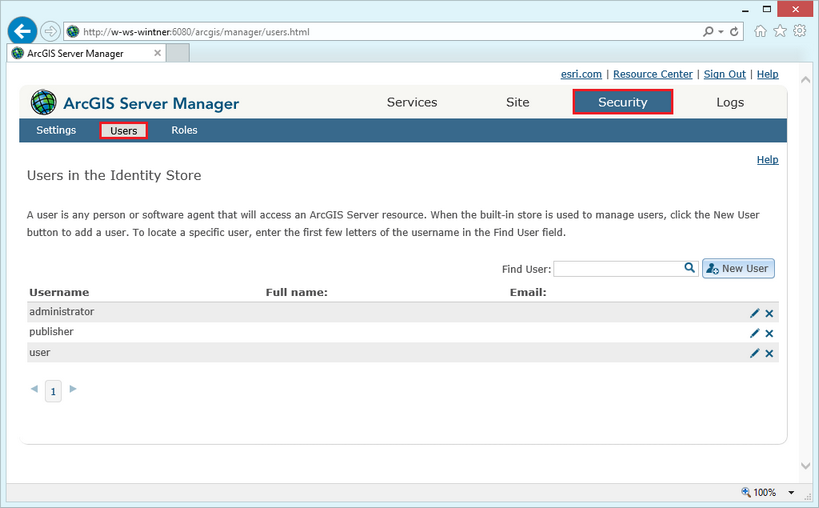The height and width of the screenshot is (508, 819).
Task: Edit the publisher user with pencil icon
Action: coord(754,333)
